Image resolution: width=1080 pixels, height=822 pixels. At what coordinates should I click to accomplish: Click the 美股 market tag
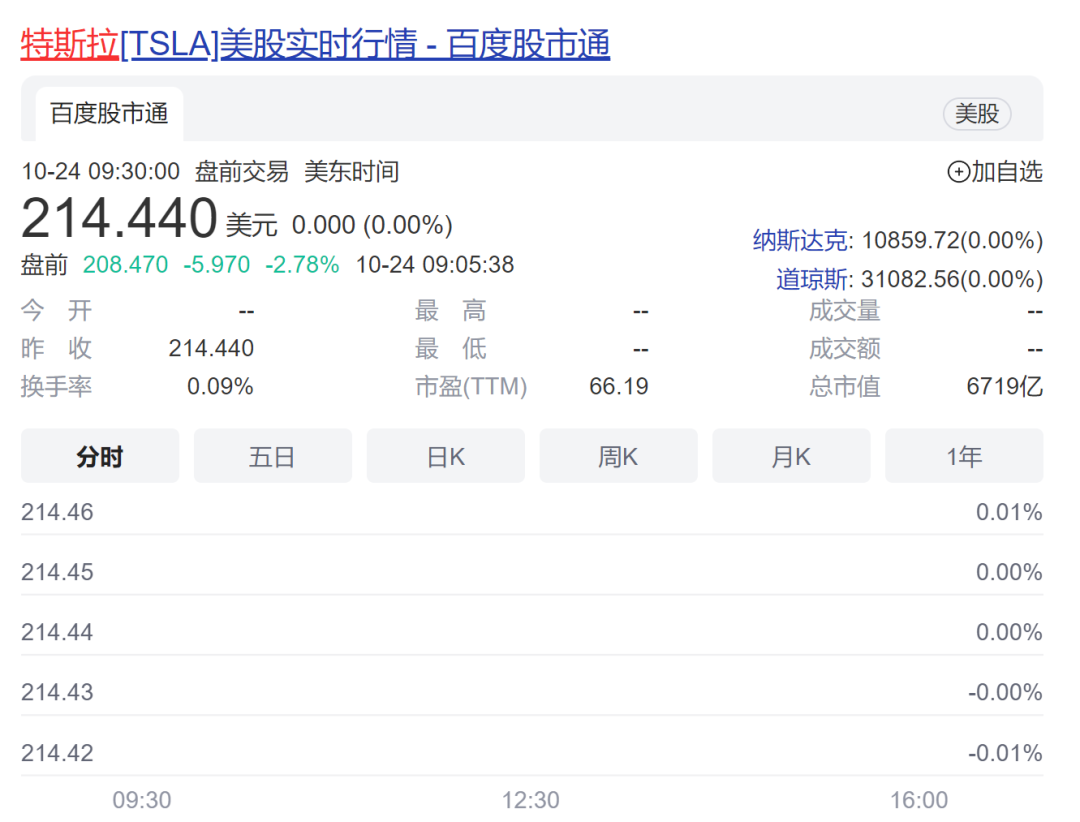[x=977, y=114]
